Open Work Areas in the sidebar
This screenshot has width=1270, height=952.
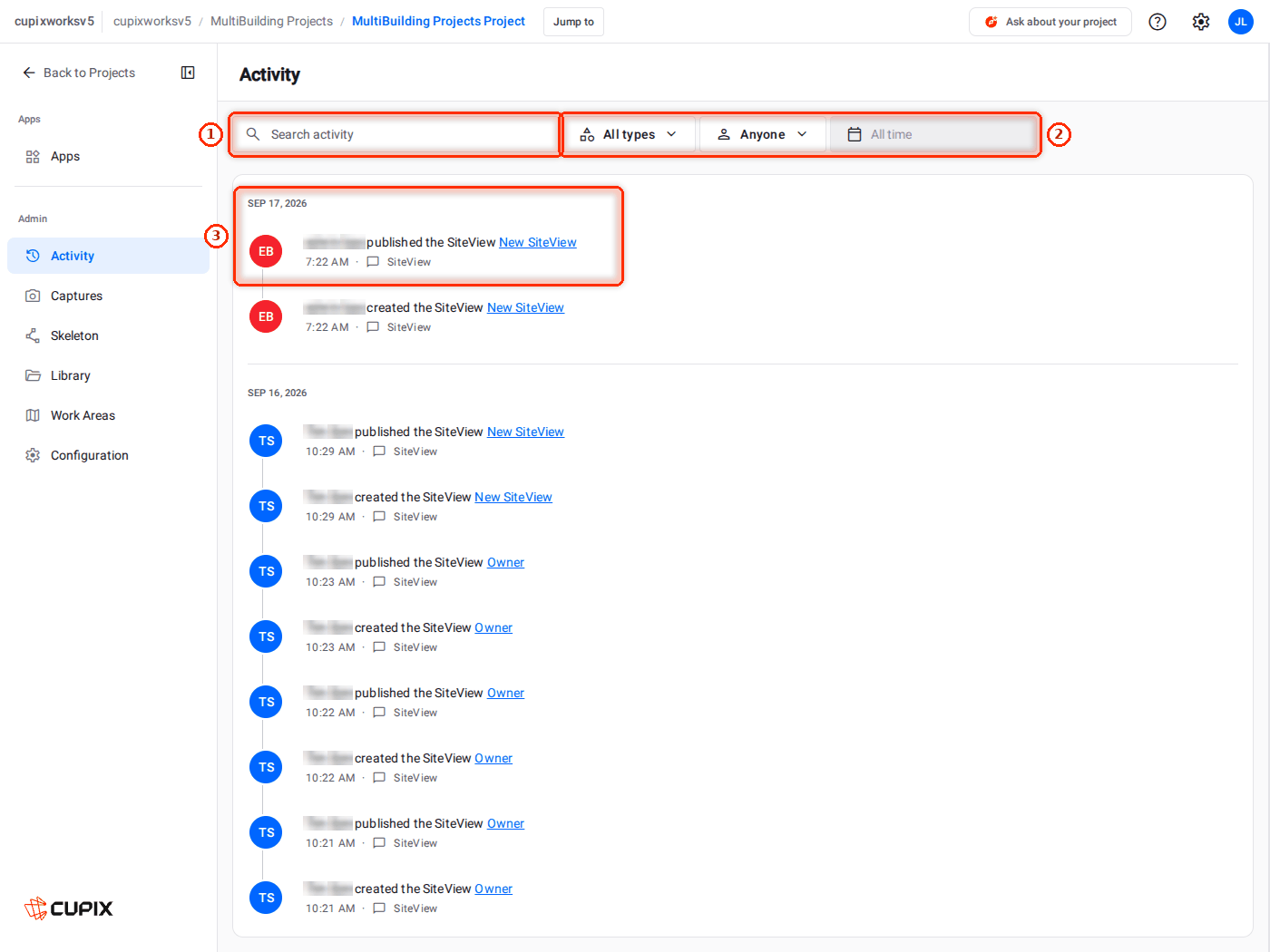coord(108,415)
